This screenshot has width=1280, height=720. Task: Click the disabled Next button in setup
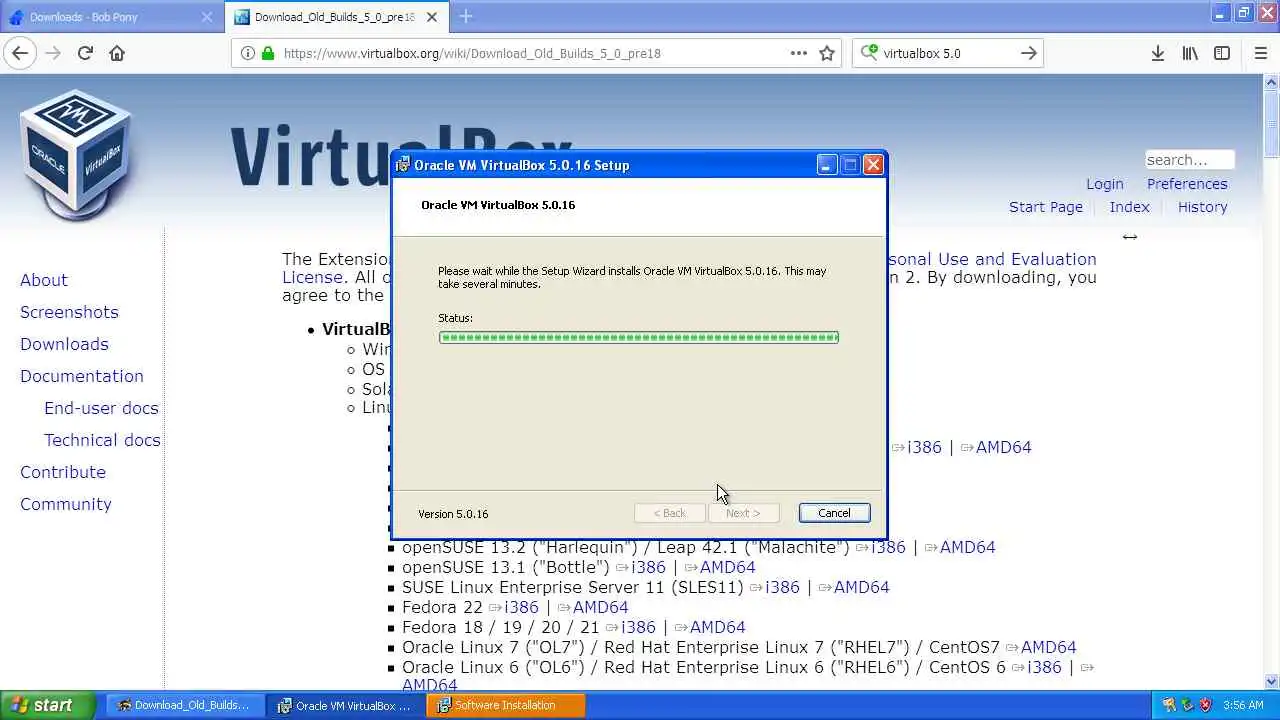[743, 513]
